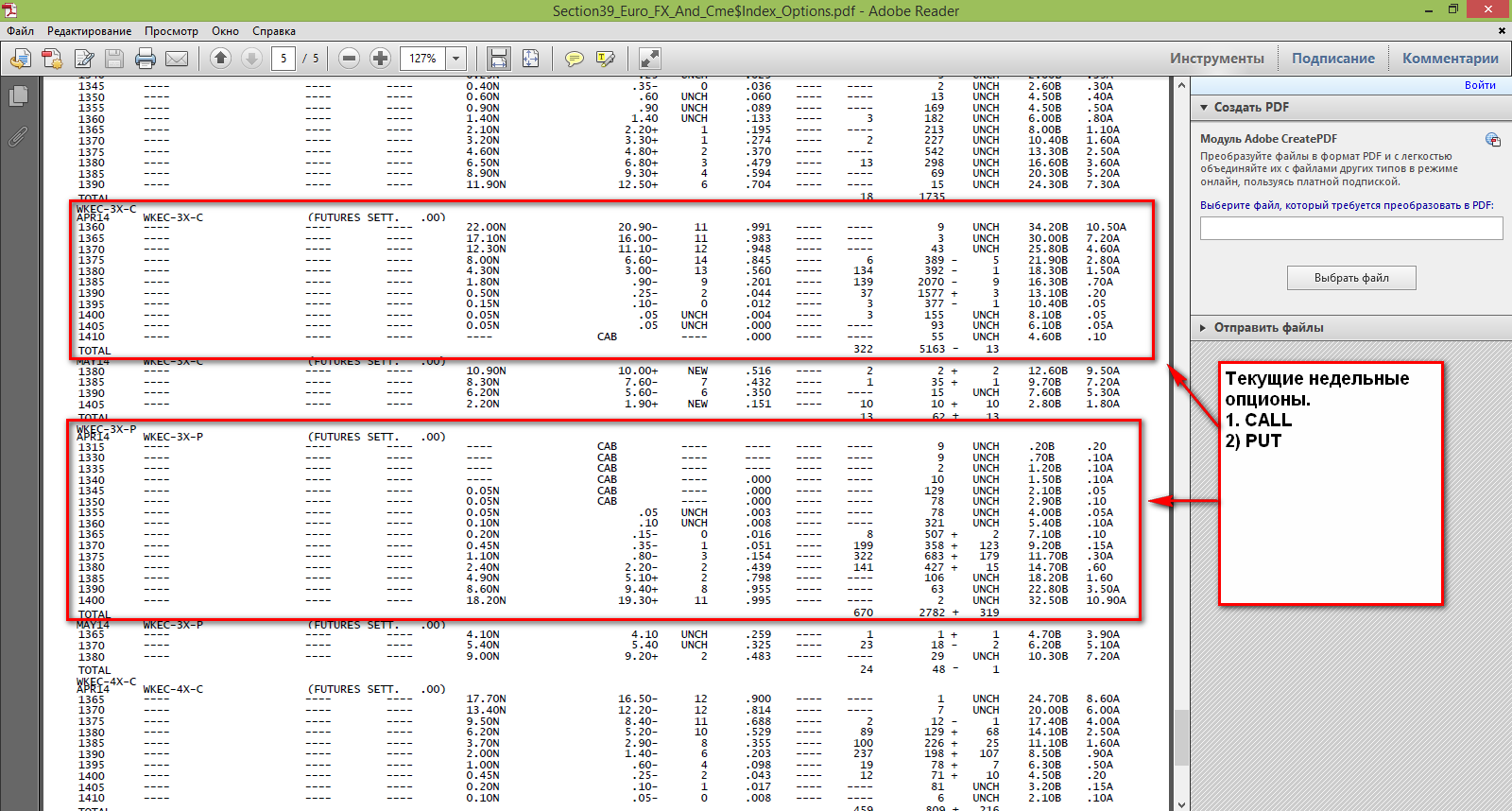Switch to the Инструменты pane tab
This screenshot has height=811, width=1512.
pos(1217,59)
